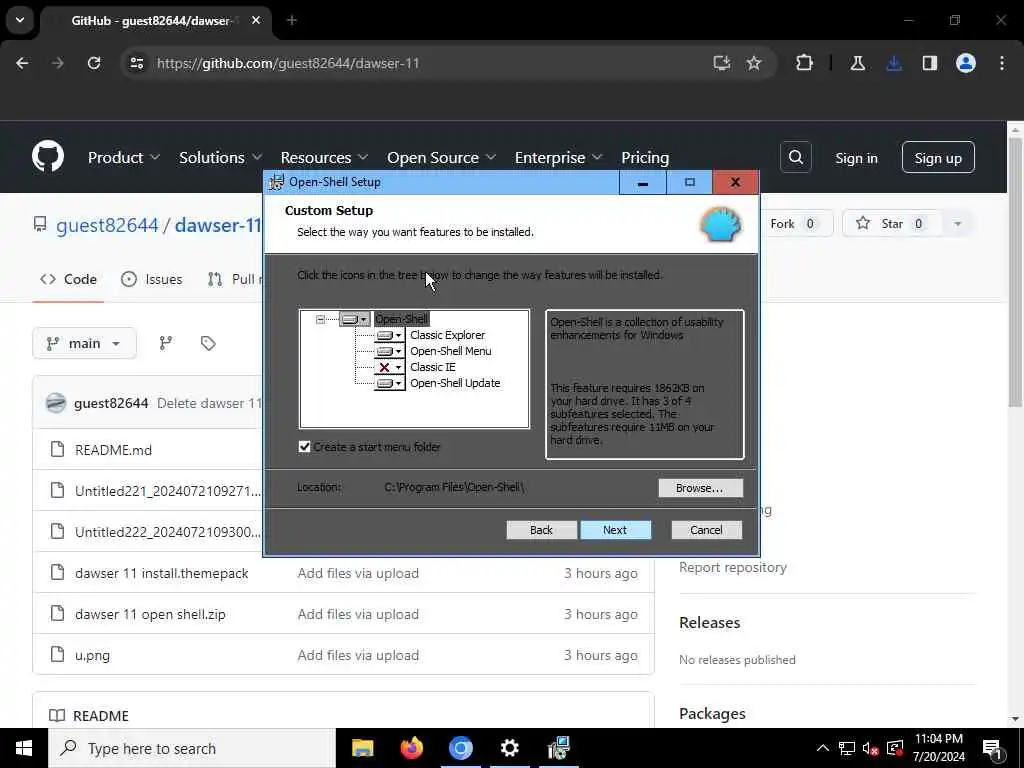Open Chrome Labs flask icon
Viewport: 1024px width, 768px height.
[x=858, y=63]
